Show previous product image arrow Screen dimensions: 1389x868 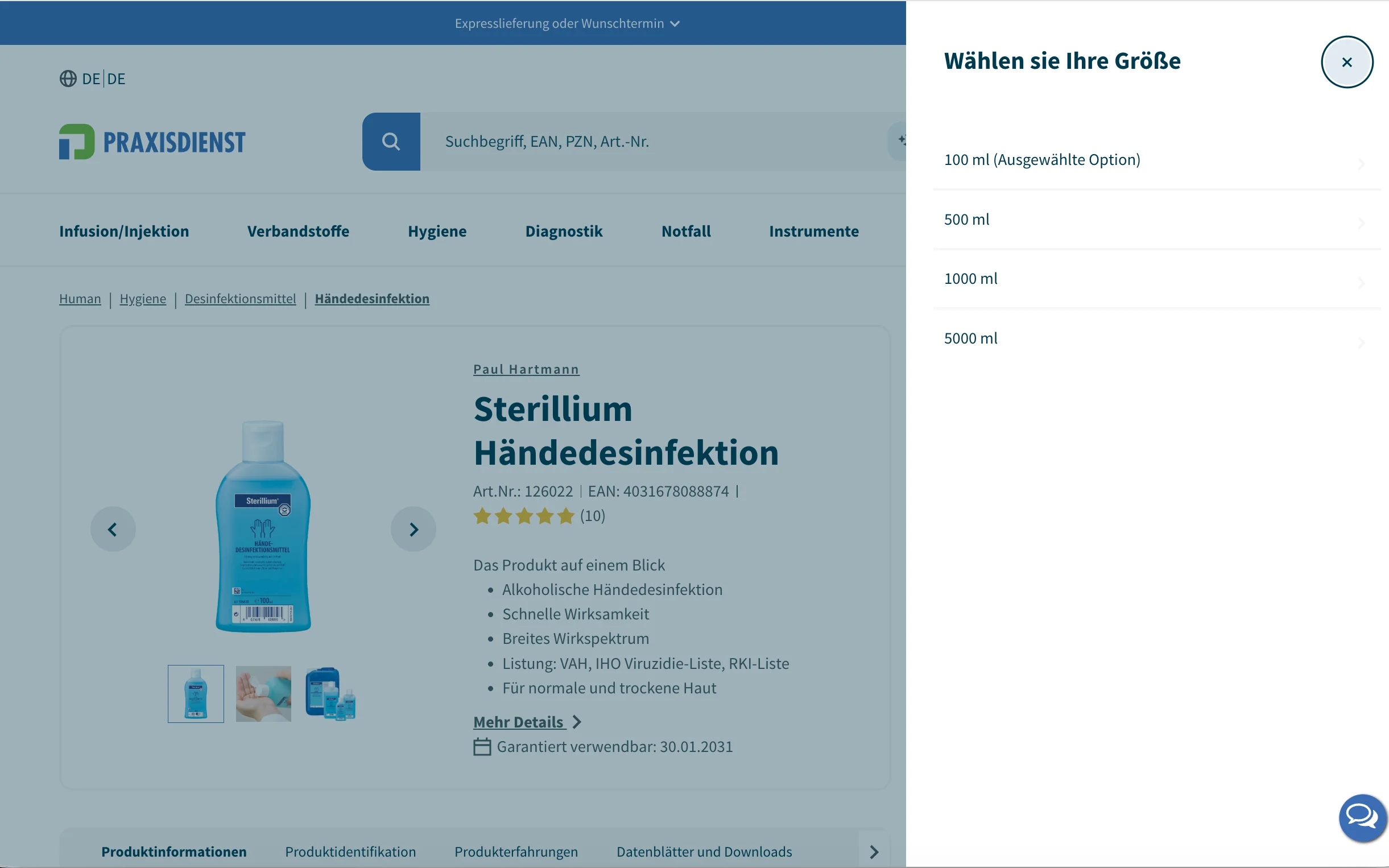[113, 530]
